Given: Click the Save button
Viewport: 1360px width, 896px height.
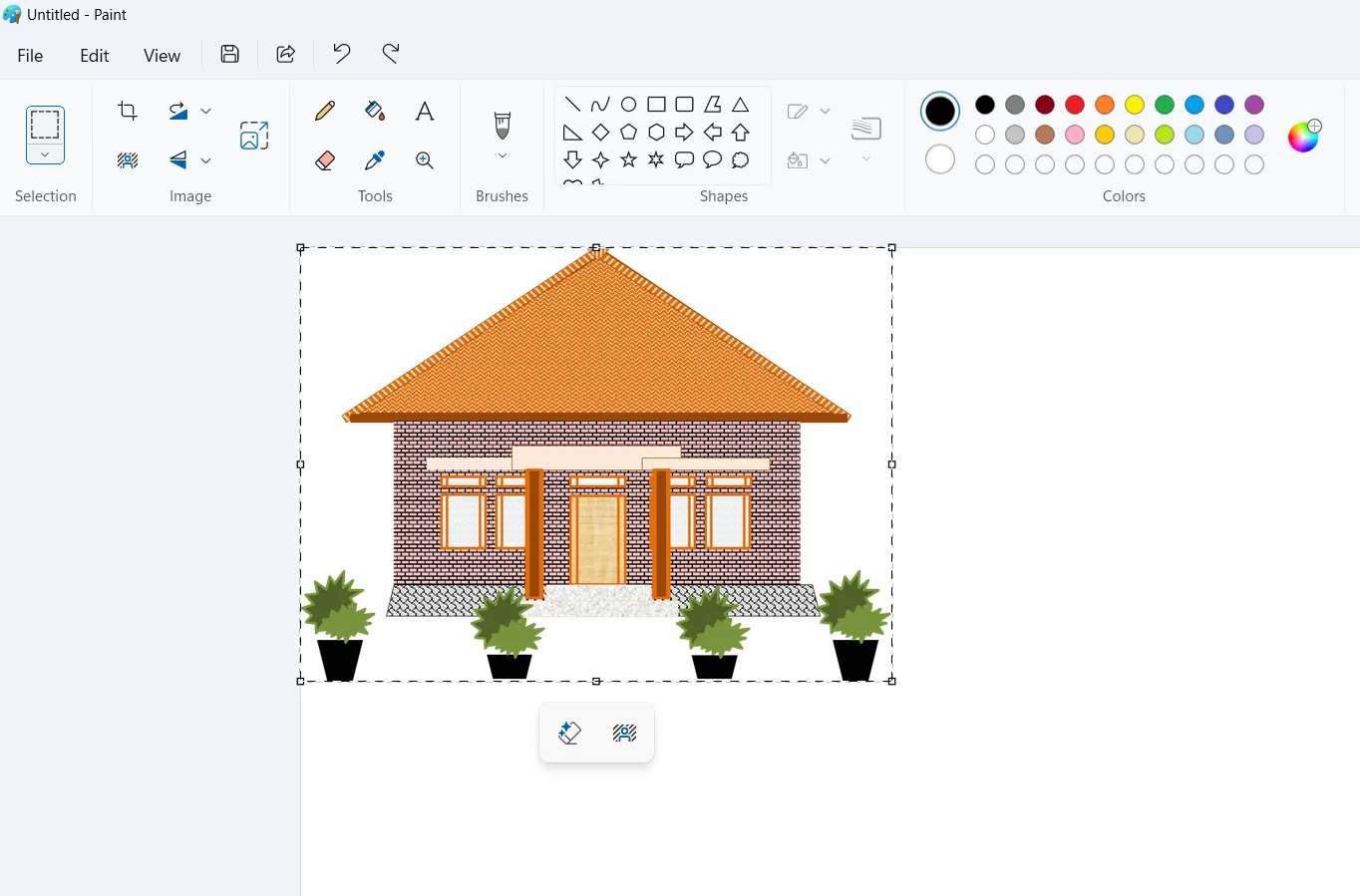Looking at the screenshot, I should click(229, 54).
